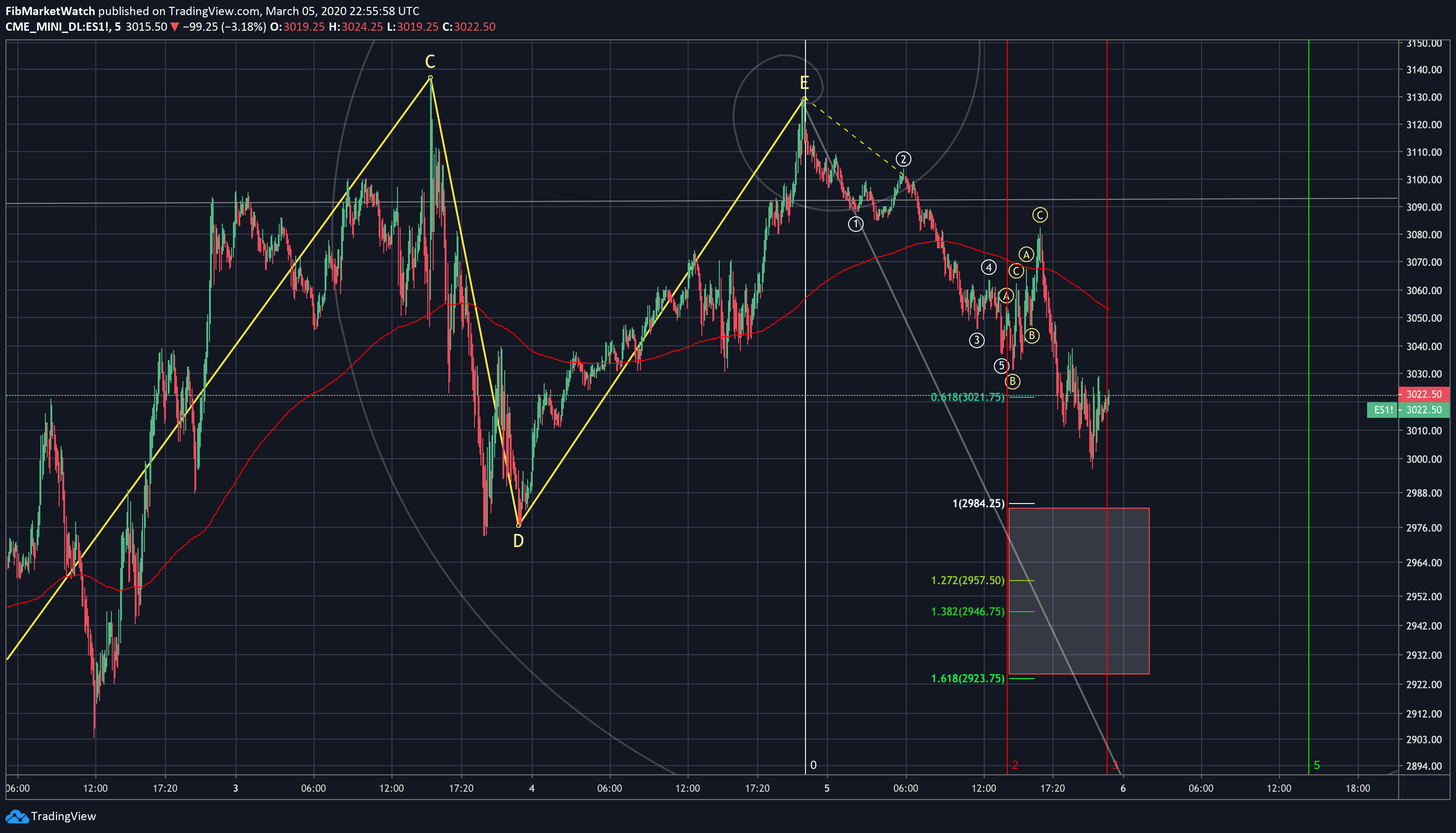1456x833 pixels.
Task: Click the red 3022.50 price tag
Action: point(1423,394)
